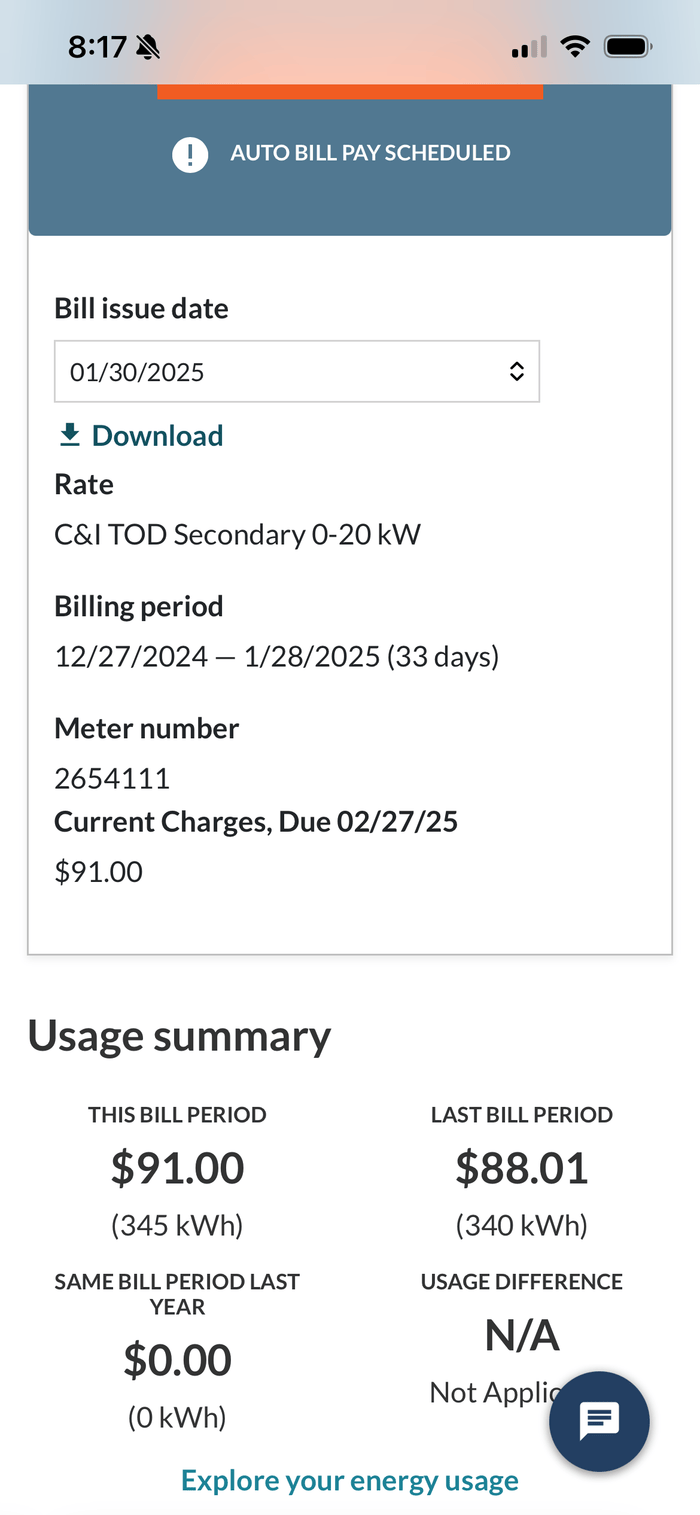Open the chat message bubble icon
This screenshot has height=1515, width=700.
tap(600, 1421)
